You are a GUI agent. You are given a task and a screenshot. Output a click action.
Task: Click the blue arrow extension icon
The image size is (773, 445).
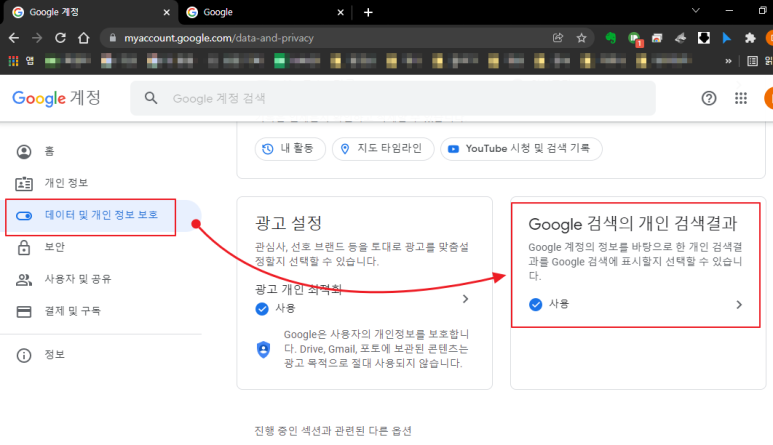[727, 38]
